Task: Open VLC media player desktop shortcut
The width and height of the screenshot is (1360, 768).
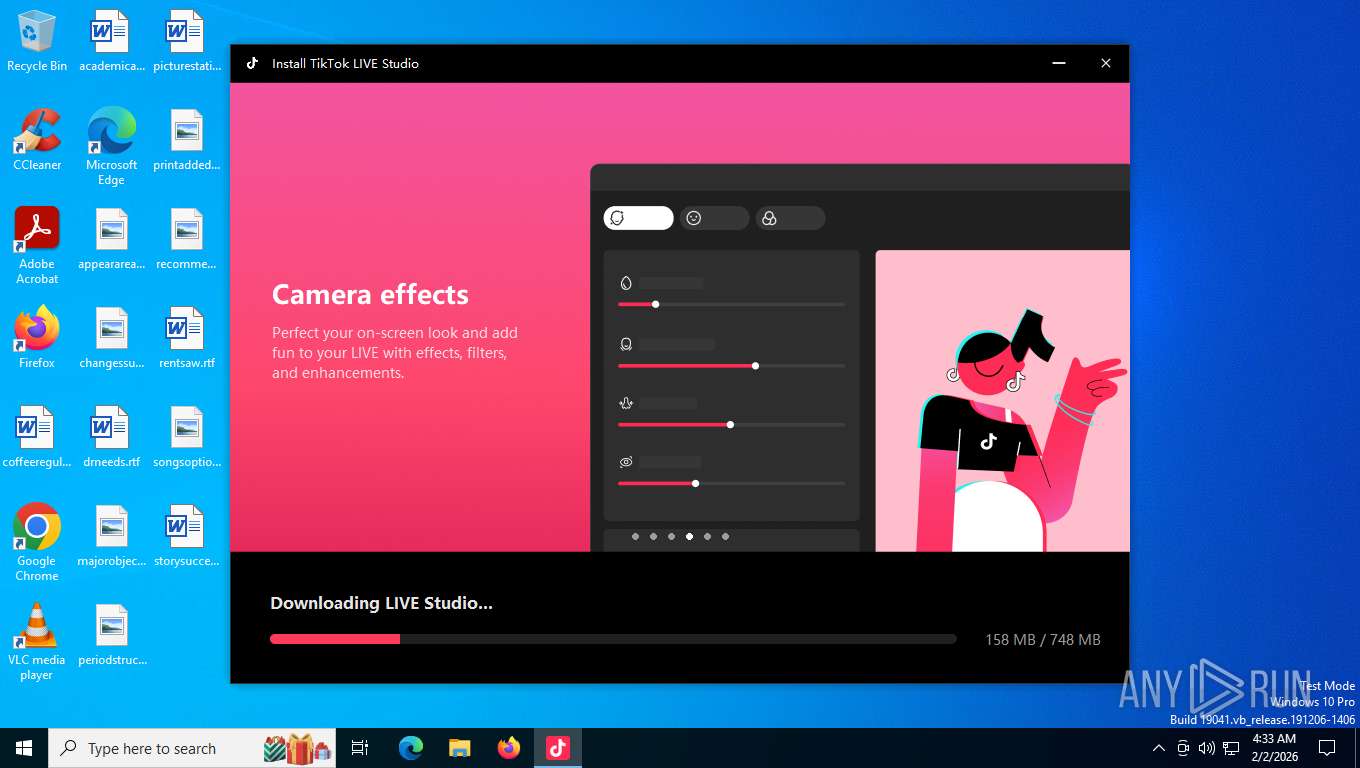Action: 37,642
